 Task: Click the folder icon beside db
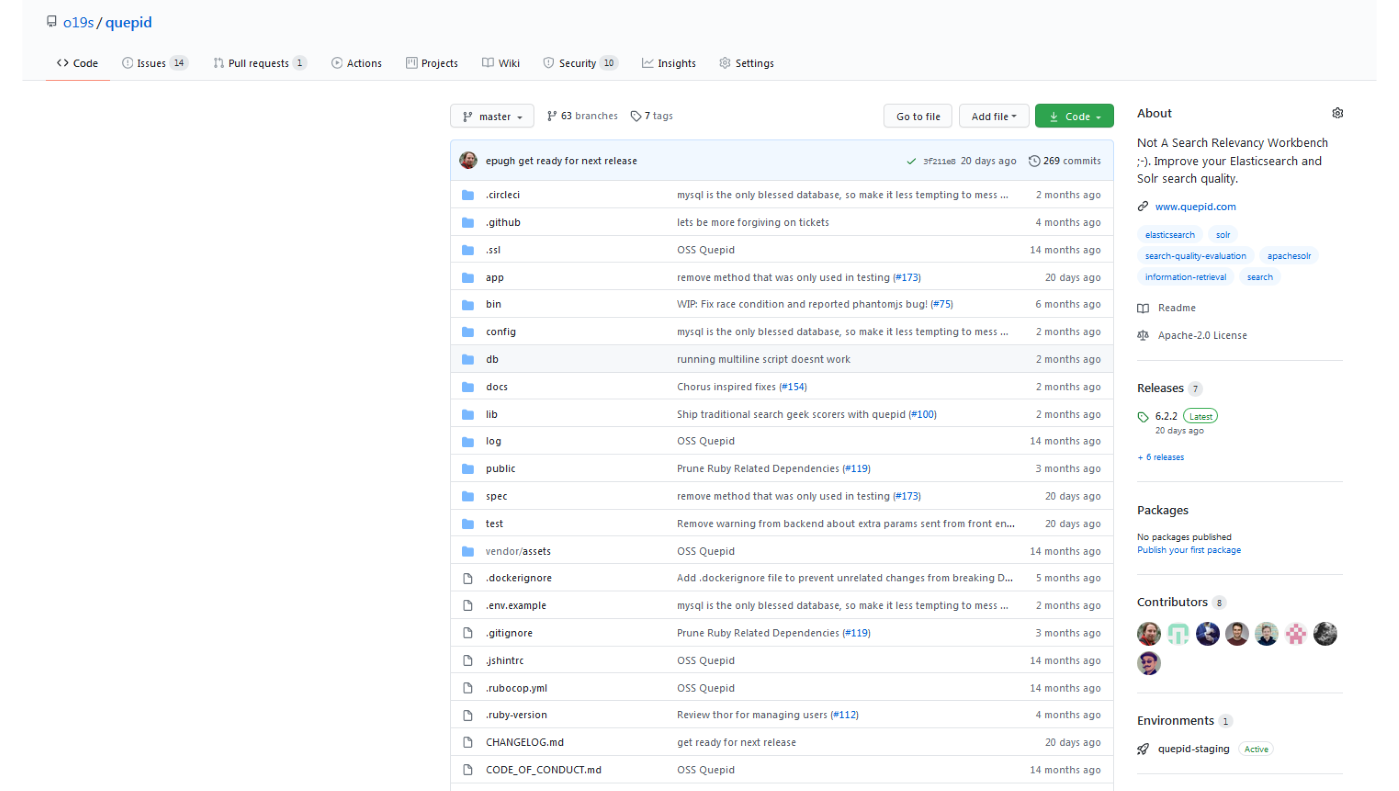point(467,359)
